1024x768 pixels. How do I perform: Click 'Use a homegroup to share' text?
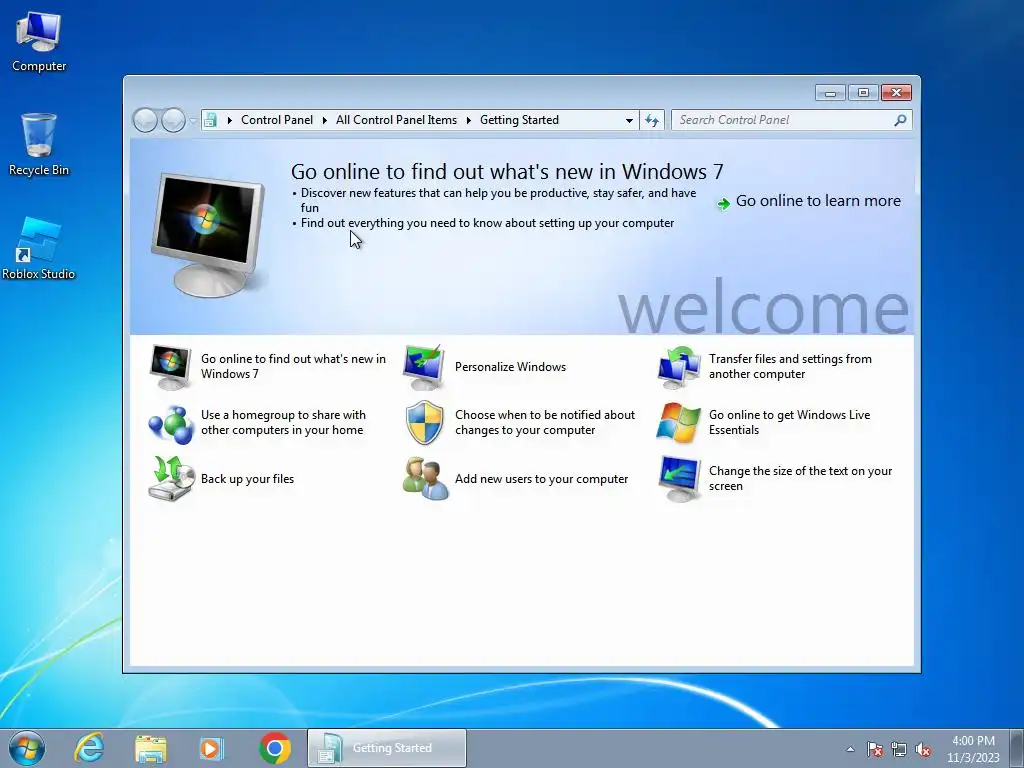pos(283,423)
